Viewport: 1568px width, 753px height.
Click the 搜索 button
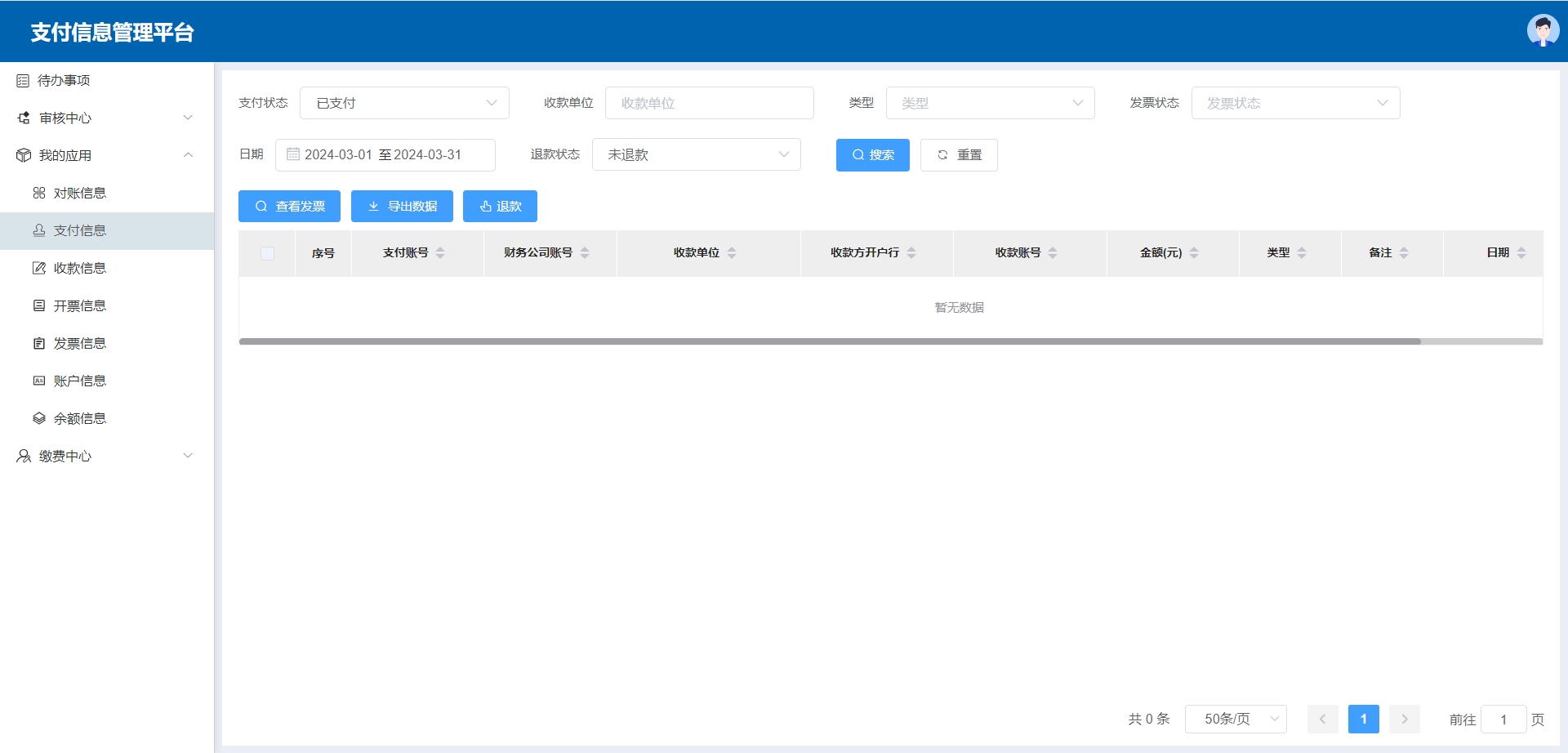tap(872, 154)
